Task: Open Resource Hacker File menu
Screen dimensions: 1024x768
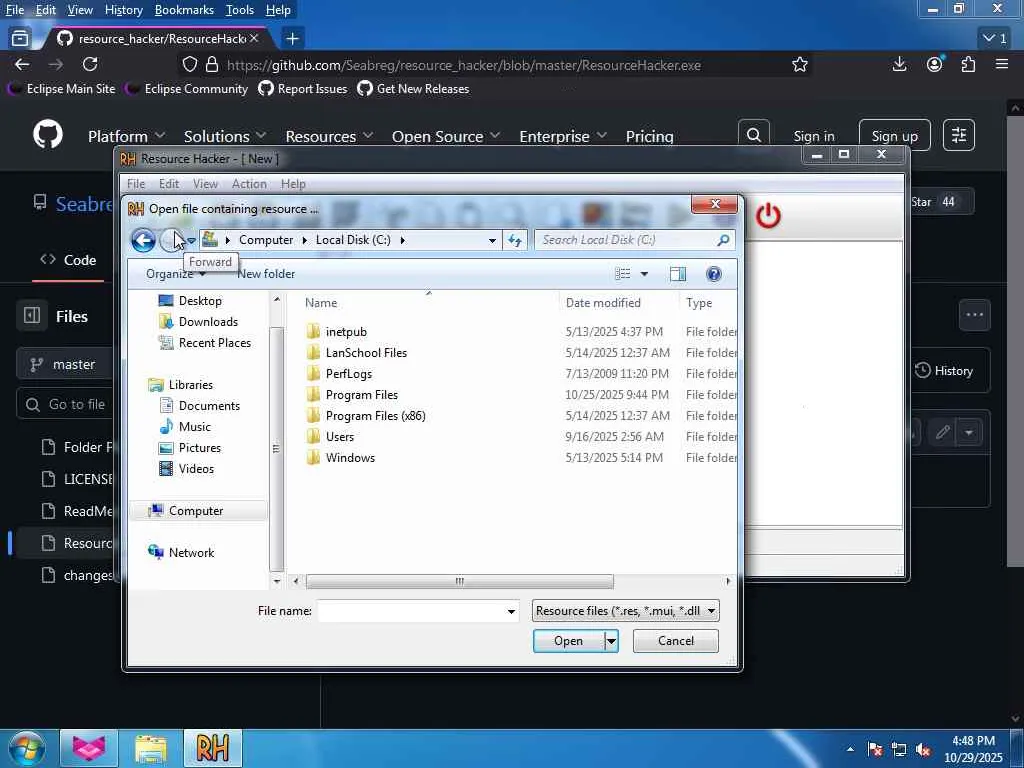Action: (x=136, y=184)
